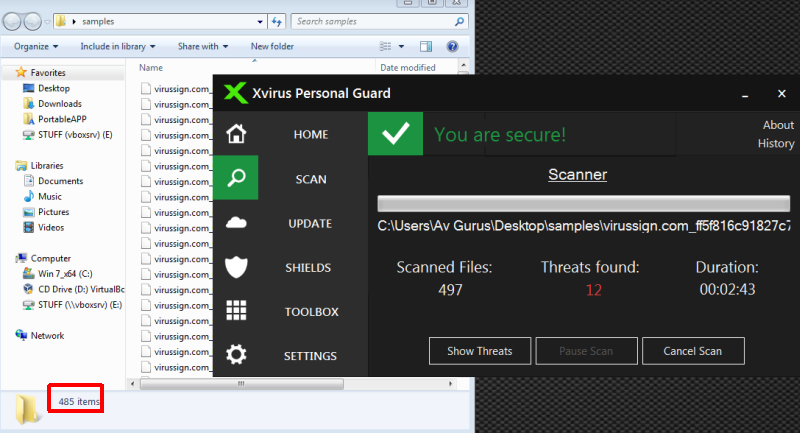
Task: Open the Include in library dropdown
Action: point(117,46)
